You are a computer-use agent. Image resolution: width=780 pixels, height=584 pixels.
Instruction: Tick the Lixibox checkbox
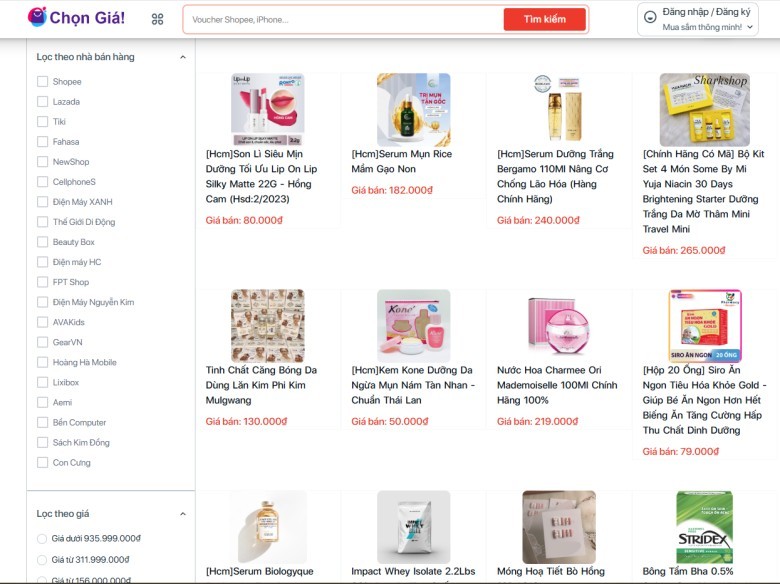coord(42,383)
